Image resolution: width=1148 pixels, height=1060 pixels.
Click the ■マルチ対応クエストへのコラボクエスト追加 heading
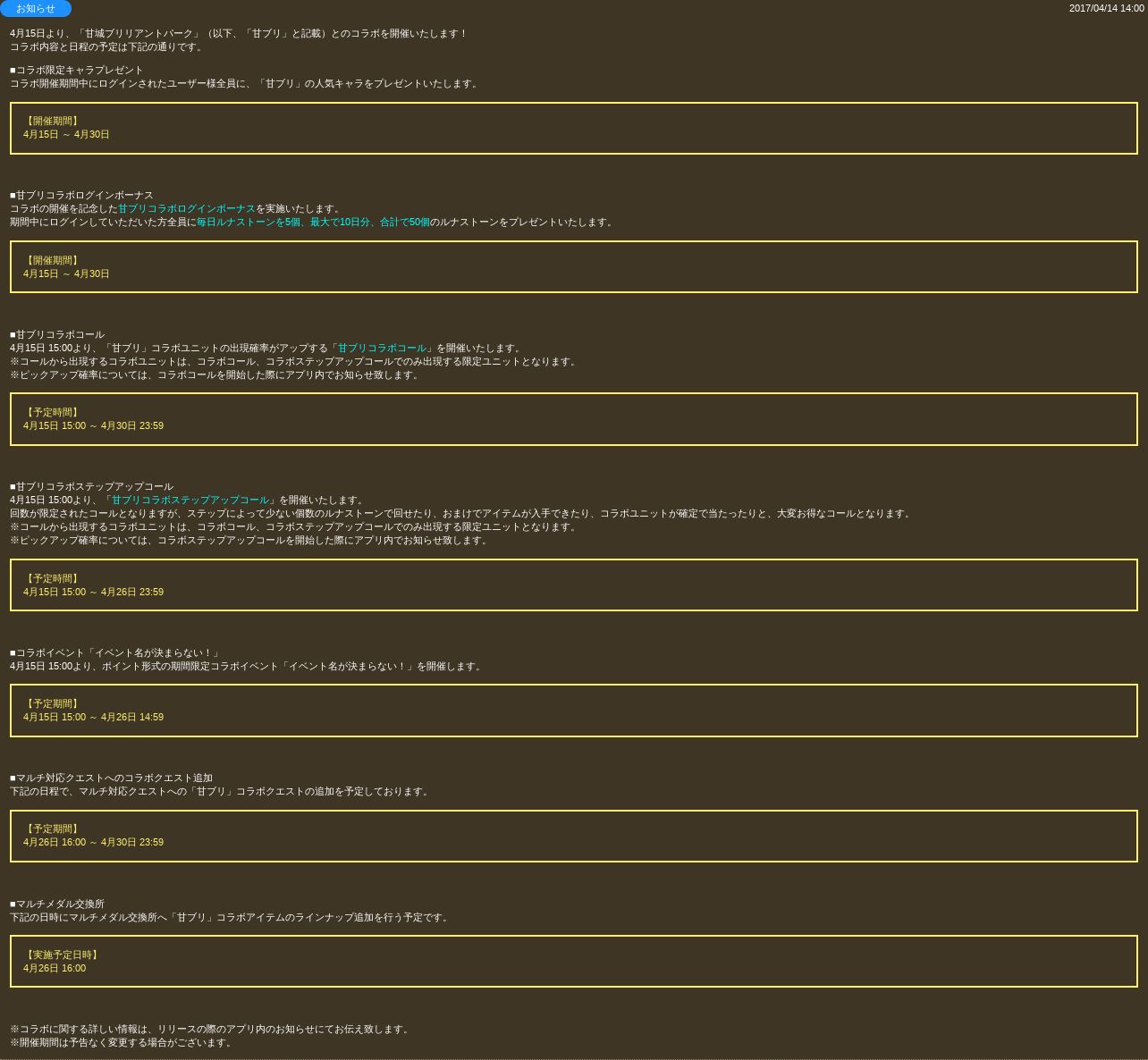111,778
